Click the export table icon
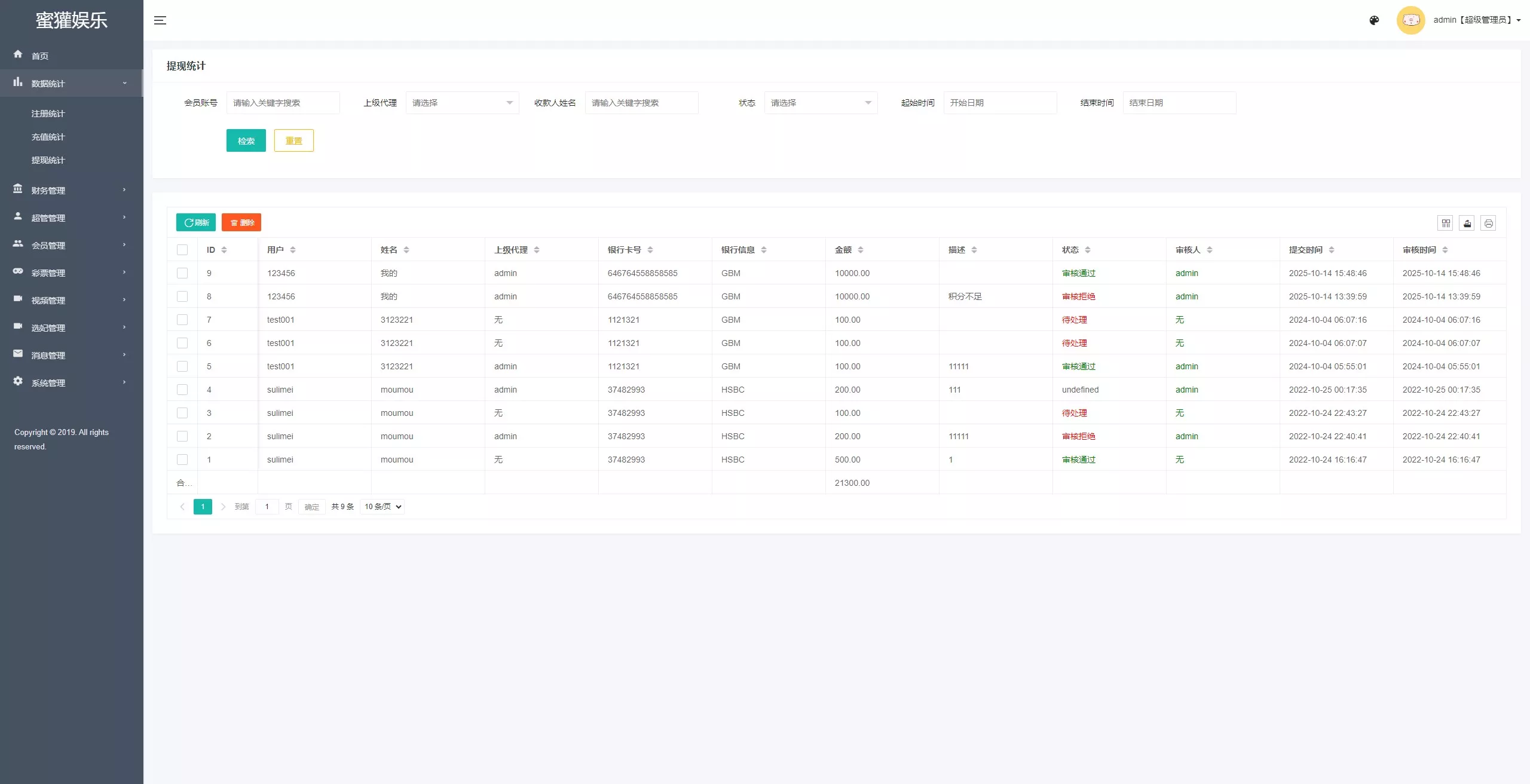Screen dimensions: 1530x784 pos(1467,223)
